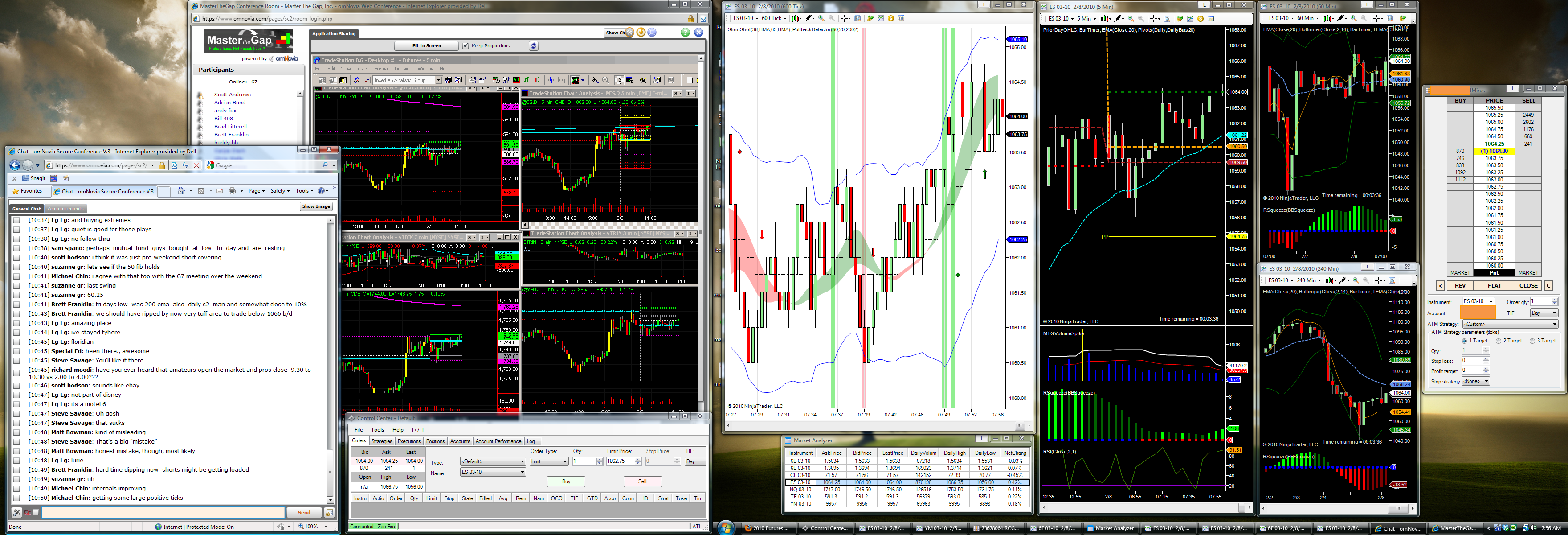The height and width of the screenshot is (535, 1568).
Task: Toggle Keep Proportions checkbox
Action: (465, 46)
